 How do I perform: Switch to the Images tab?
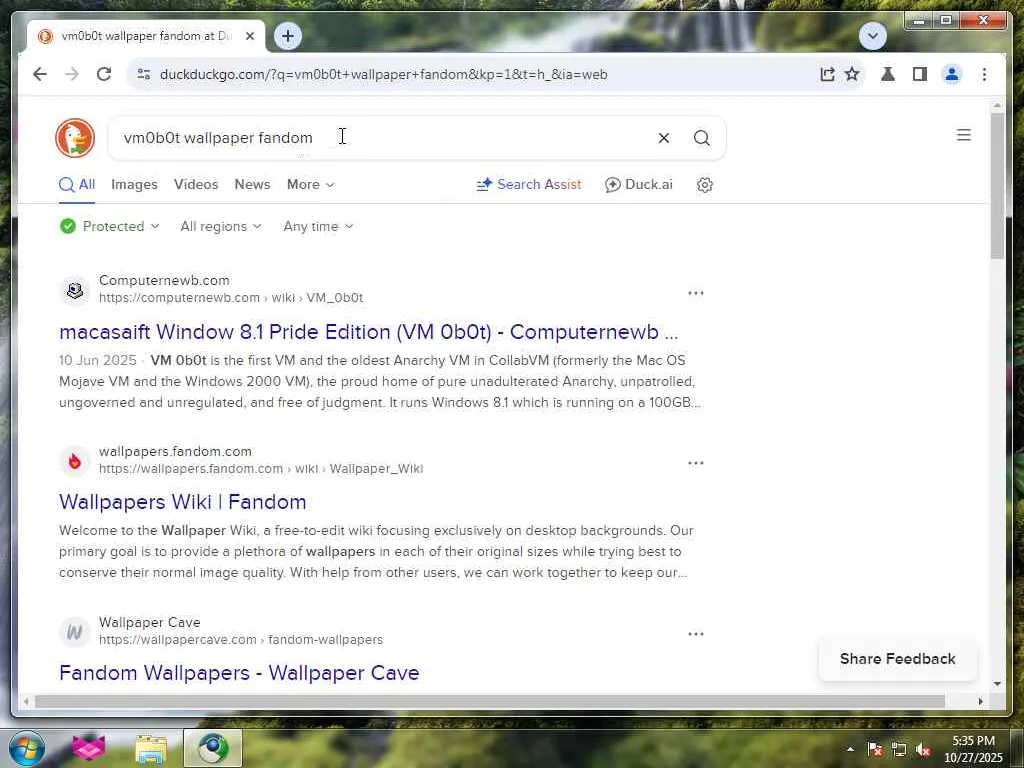(x=134, y=185)
